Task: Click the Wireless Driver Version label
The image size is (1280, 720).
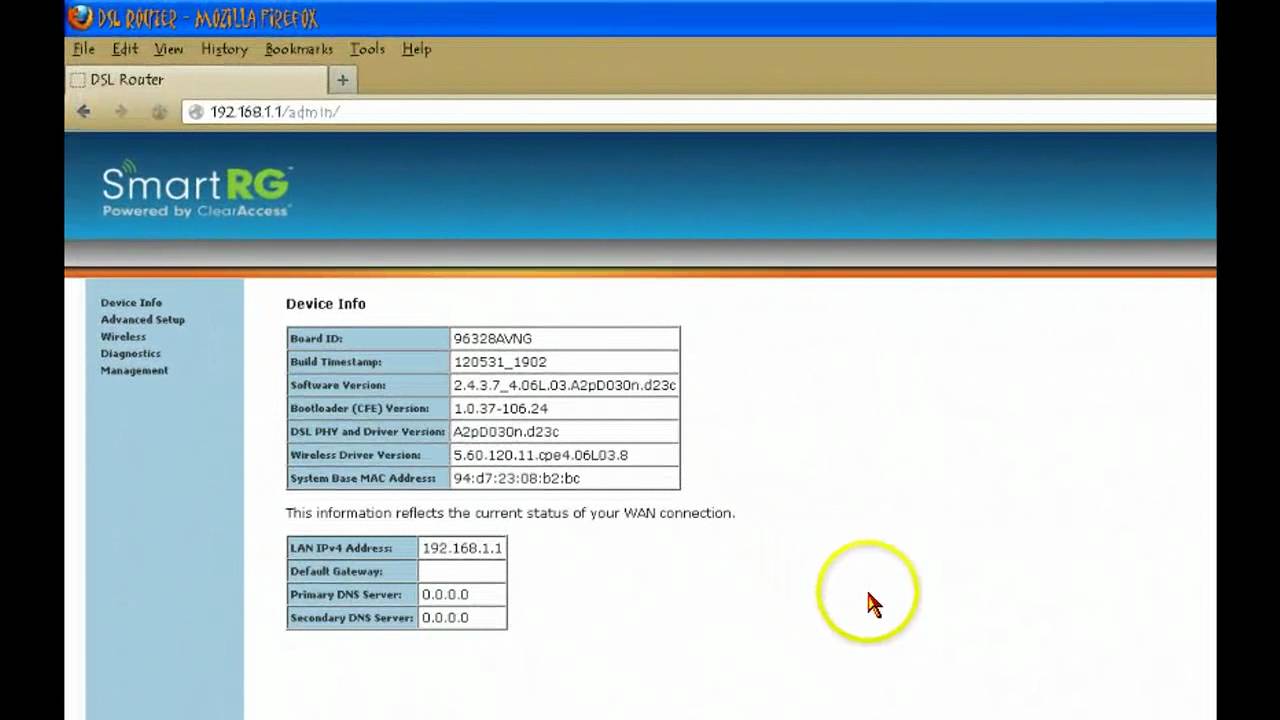Action: pyautogui.click(x=356, y=455)
